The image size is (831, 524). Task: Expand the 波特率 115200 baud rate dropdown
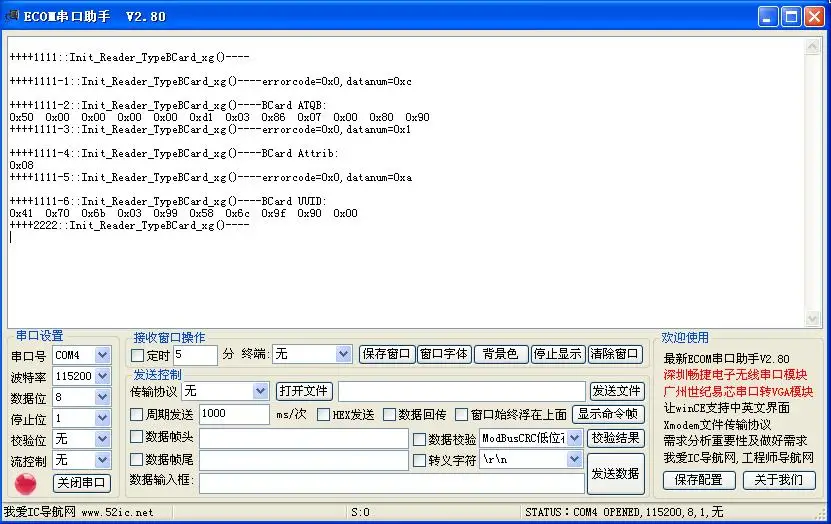[103, 376]
